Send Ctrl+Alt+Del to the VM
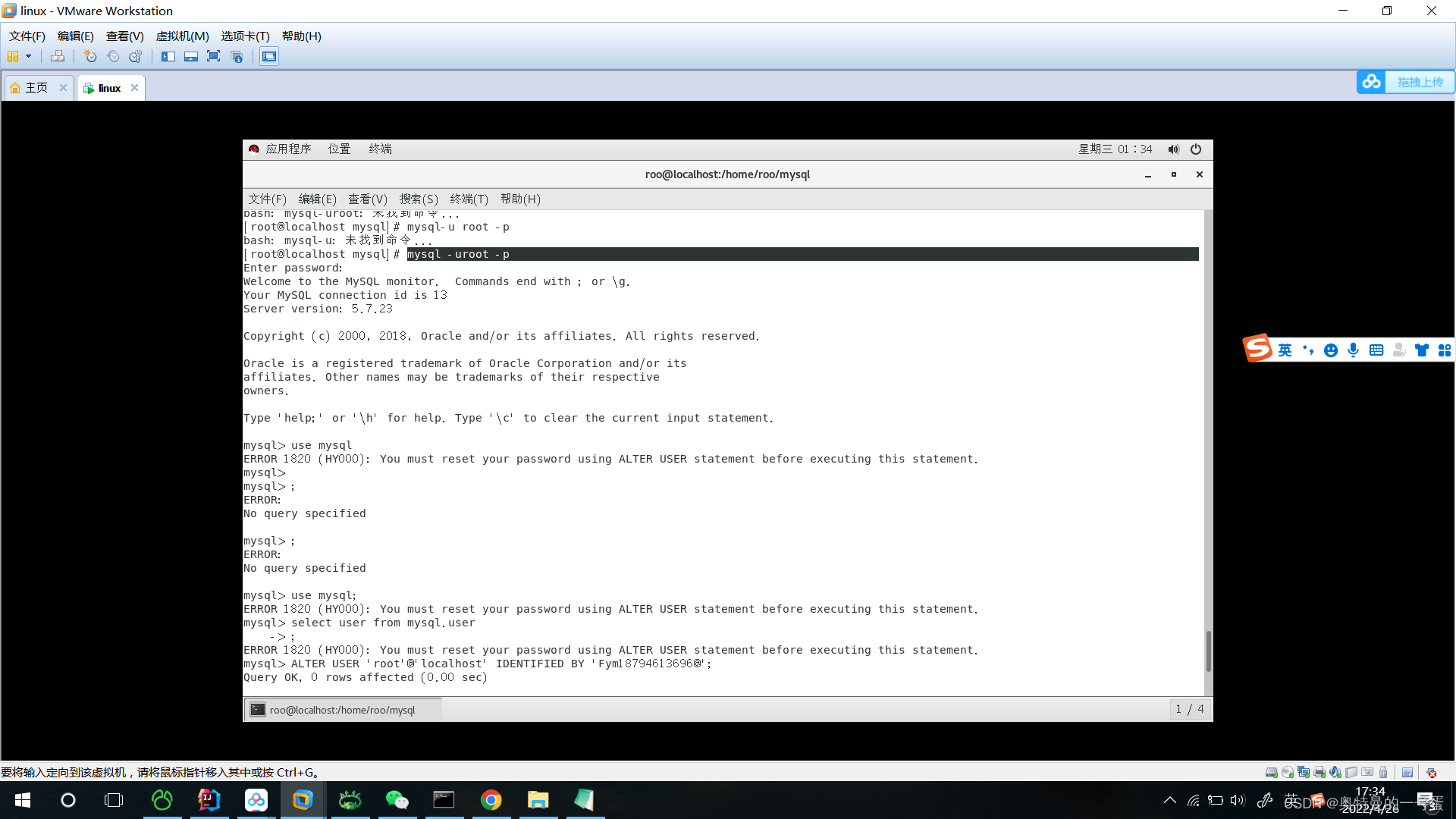The height and width of the screenshot is (819, 1456). 58,56
